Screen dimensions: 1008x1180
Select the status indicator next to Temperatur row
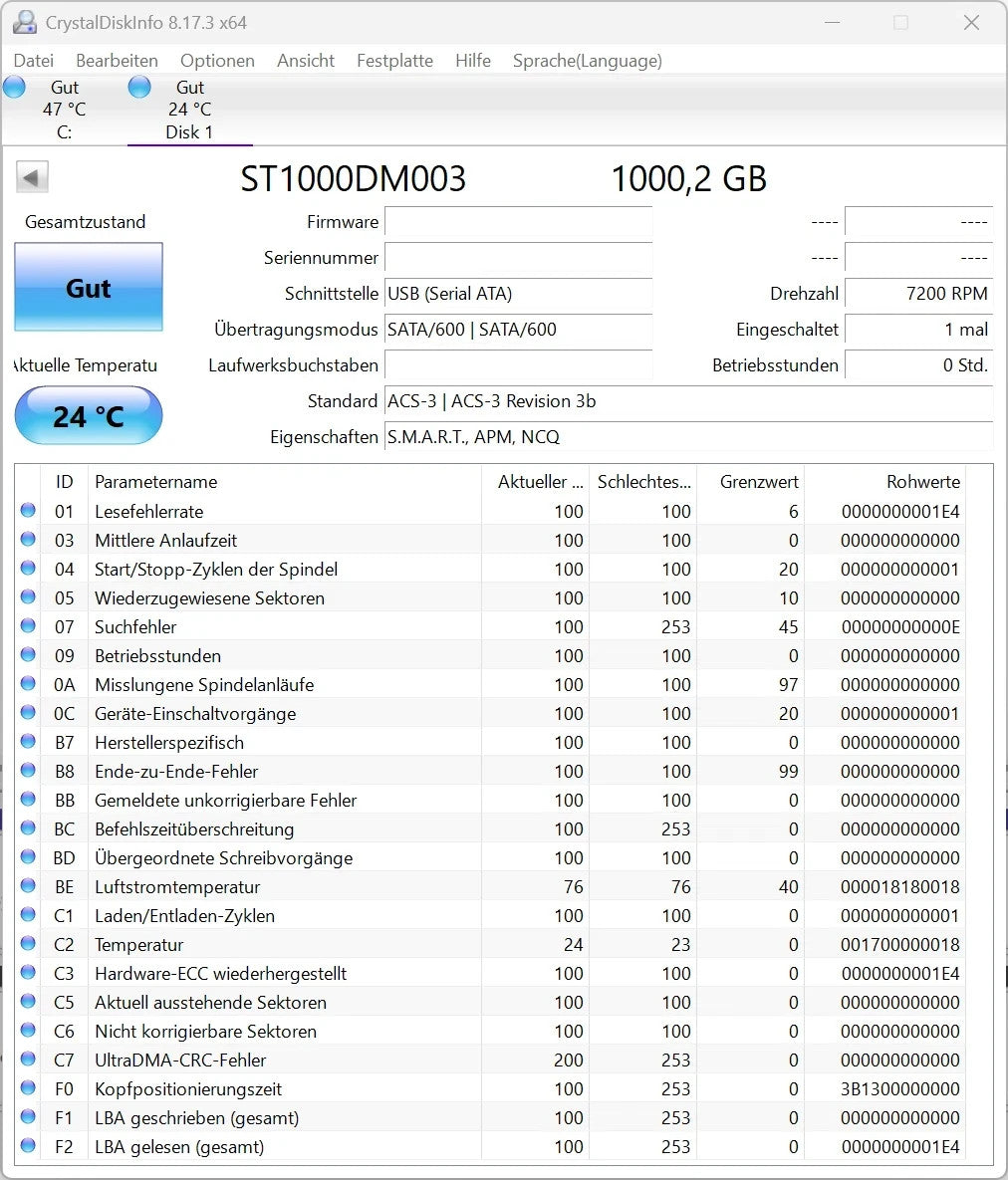tap(27, 944)
